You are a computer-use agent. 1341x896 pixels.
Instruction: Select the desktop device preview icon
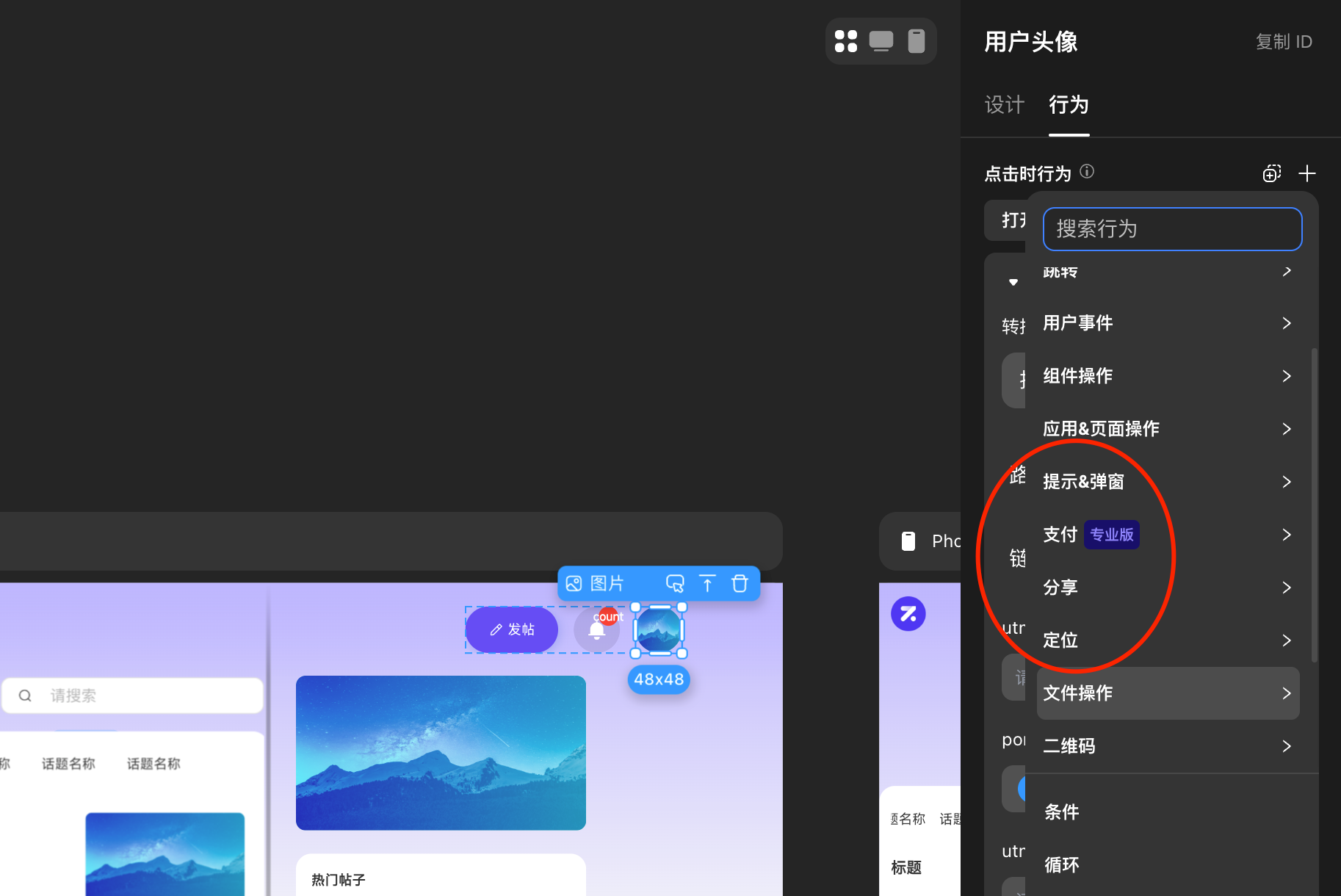[881, 41]
